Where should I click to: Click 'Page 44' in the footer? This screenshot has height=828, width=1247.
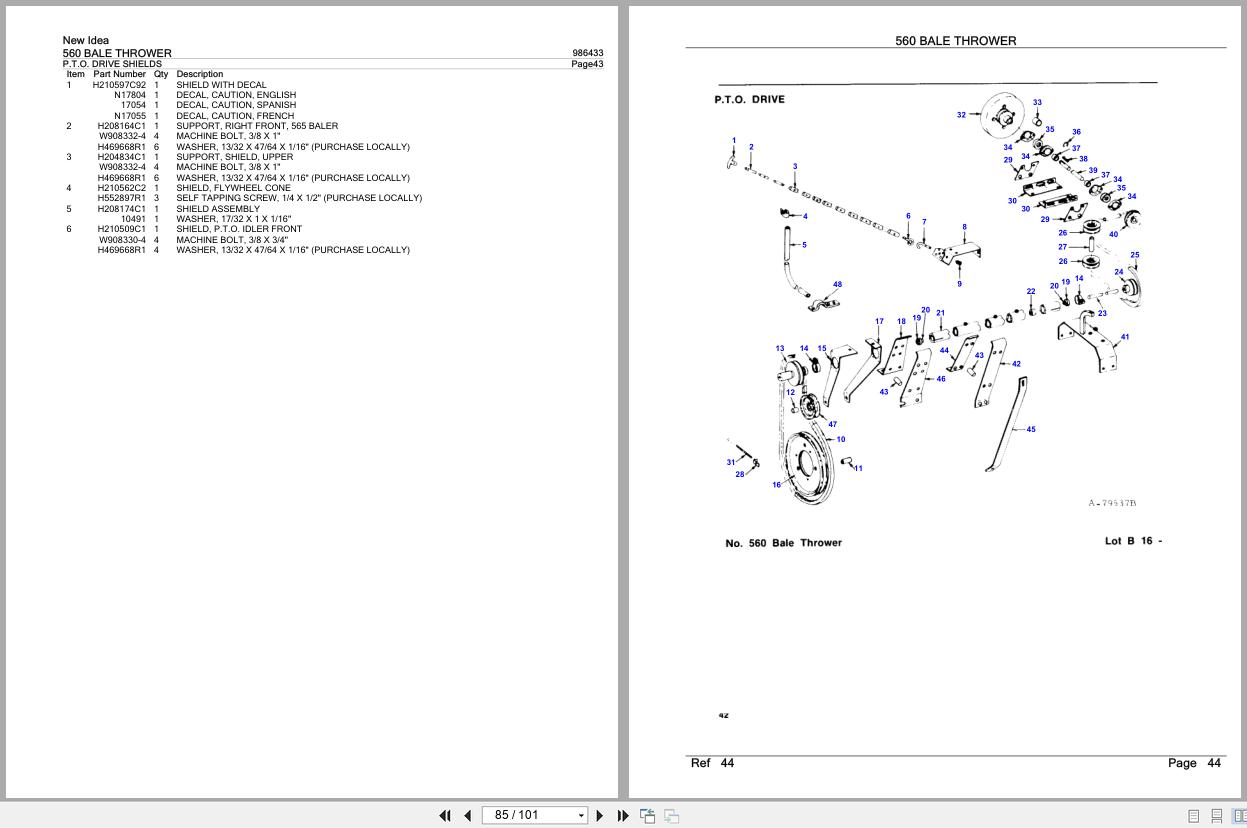(x=1194, y=763)
